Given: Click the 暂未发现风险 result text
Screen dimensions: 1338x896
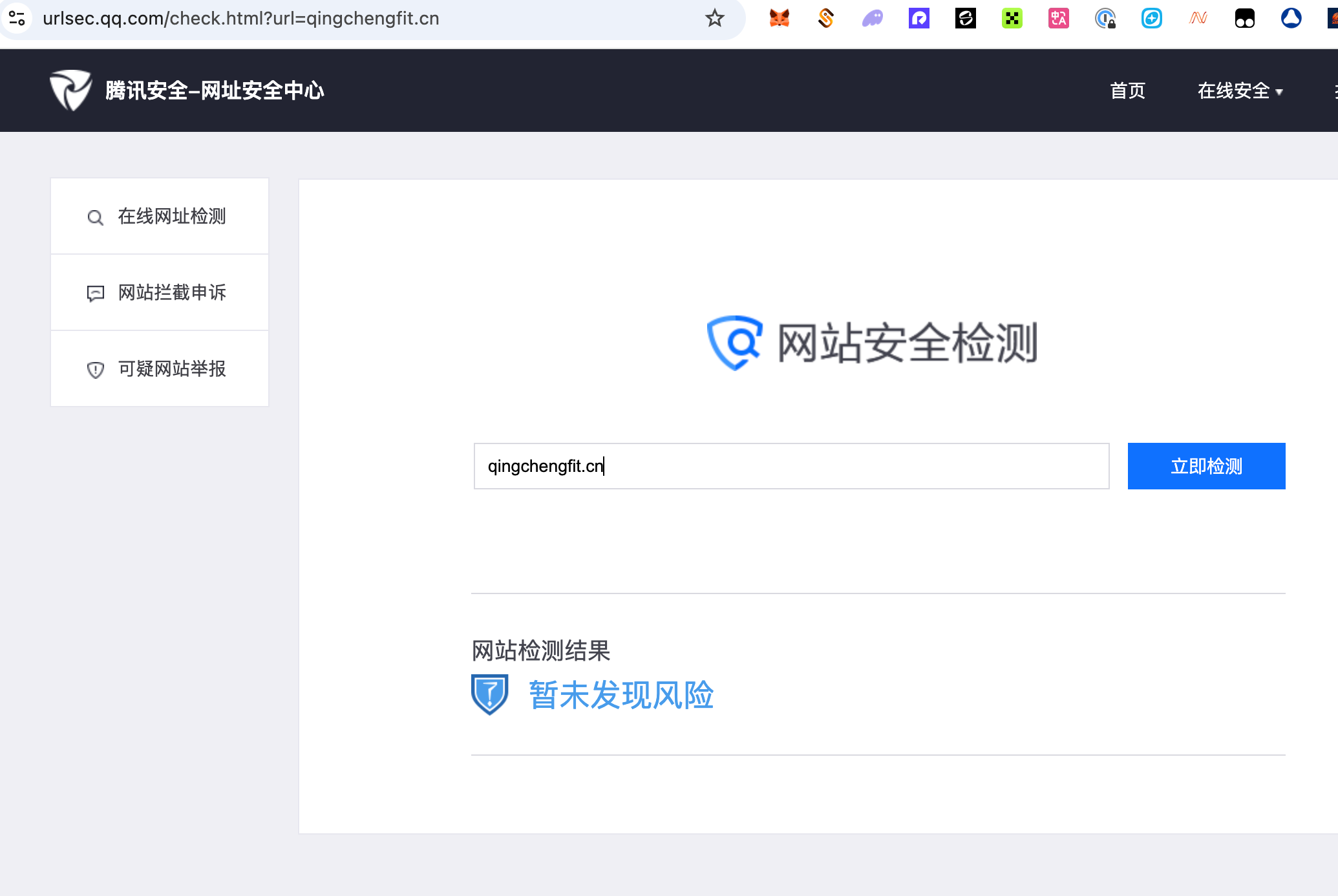Looking at the screenshot, I should 621,695.
